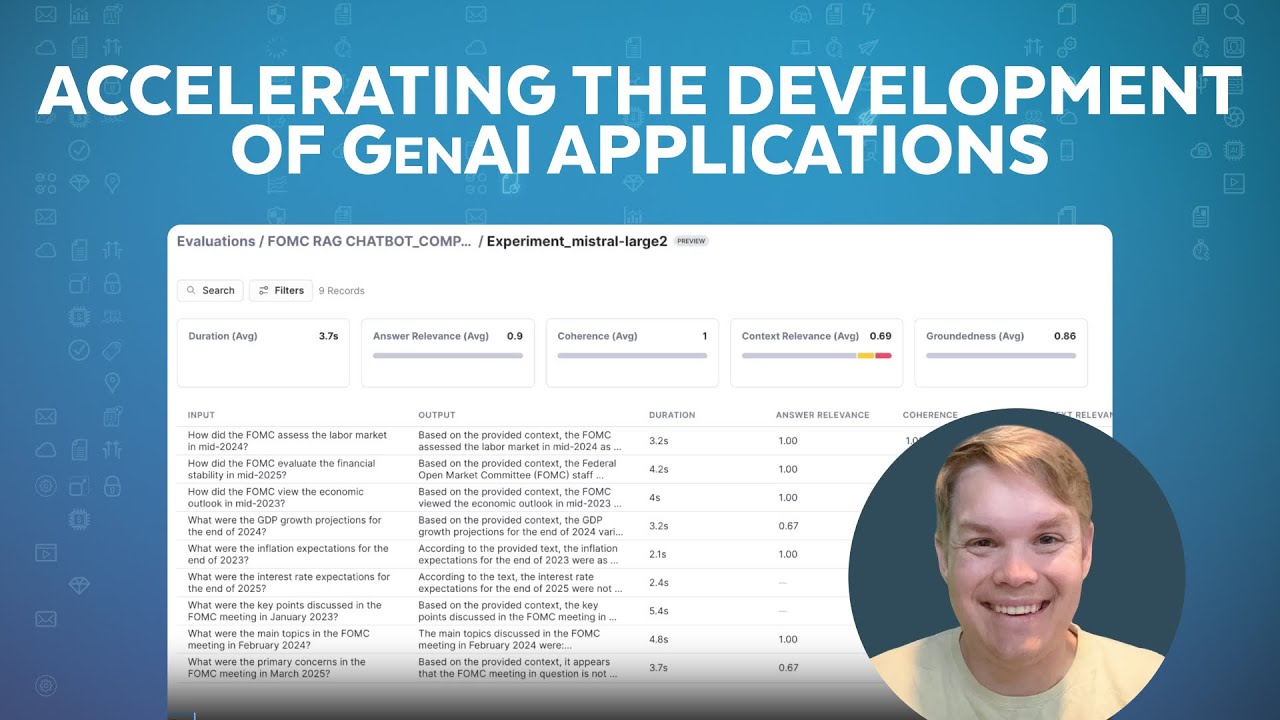
Task: Click answer relevance 0.67 in the GDP growth row
Action: click(x=788, y=526)
